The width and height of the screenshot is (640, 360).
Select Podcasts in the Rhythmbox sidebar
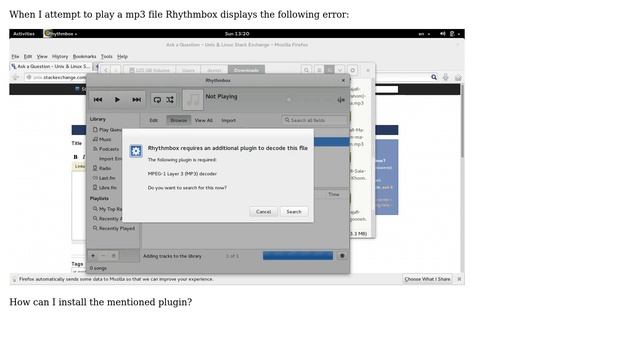point(106,149)
